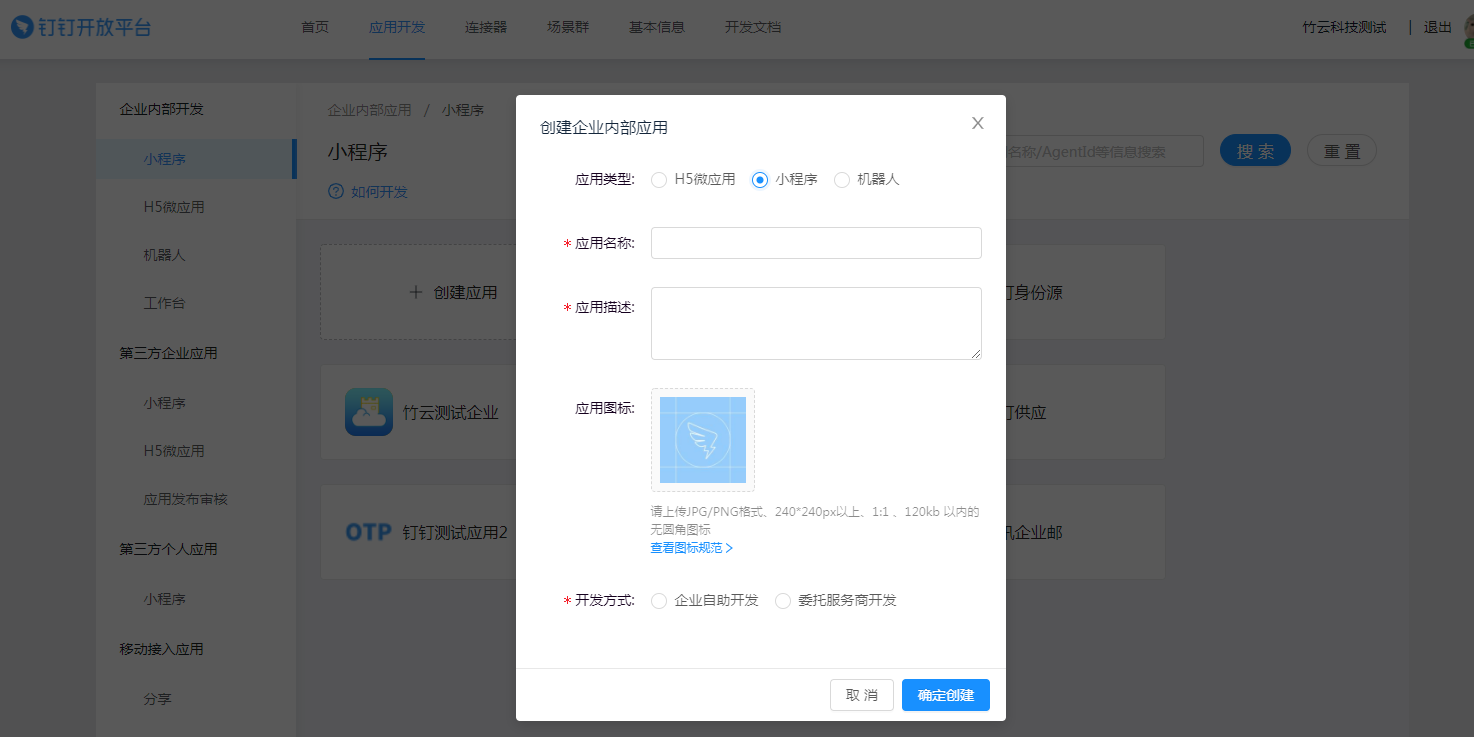Open the 基本信息 navigation item
1474x737 pixels.
point(657,27)
